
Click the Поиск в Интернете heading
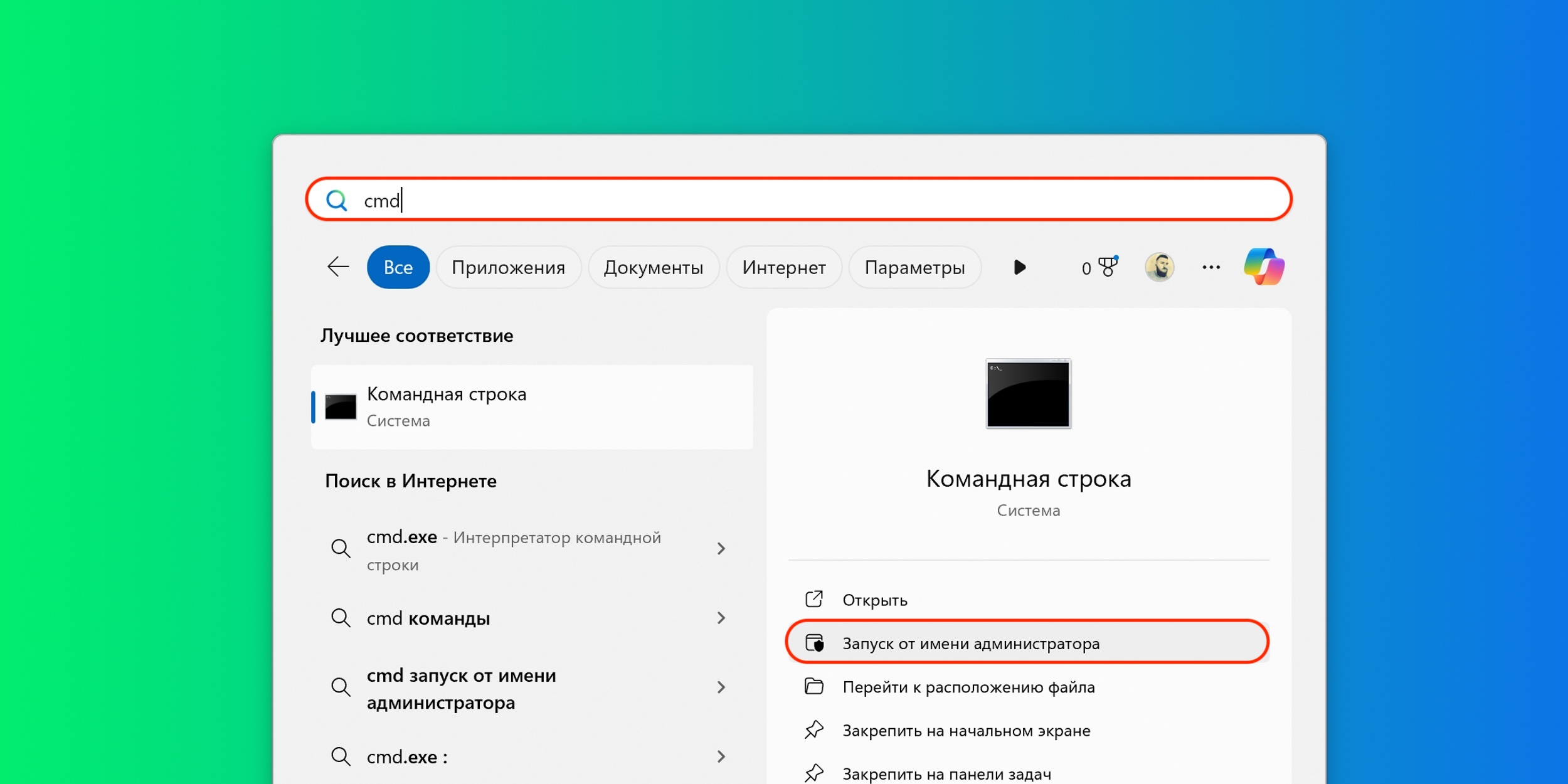pyautogui.click(x=411, y=481)
